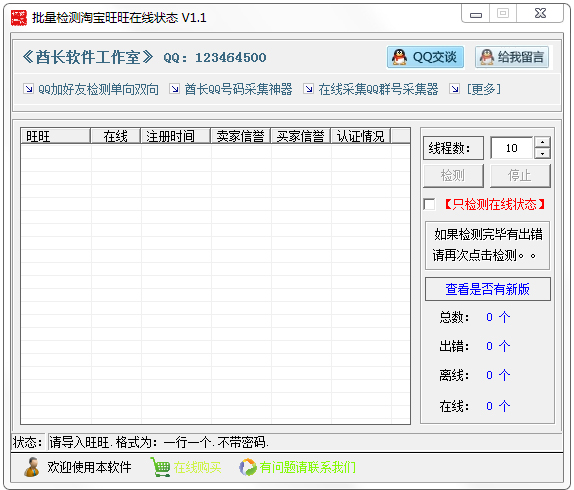Select the 卖家信誉 column header
This screenshot has width=574, height=490.
click(x=241, y=136)
